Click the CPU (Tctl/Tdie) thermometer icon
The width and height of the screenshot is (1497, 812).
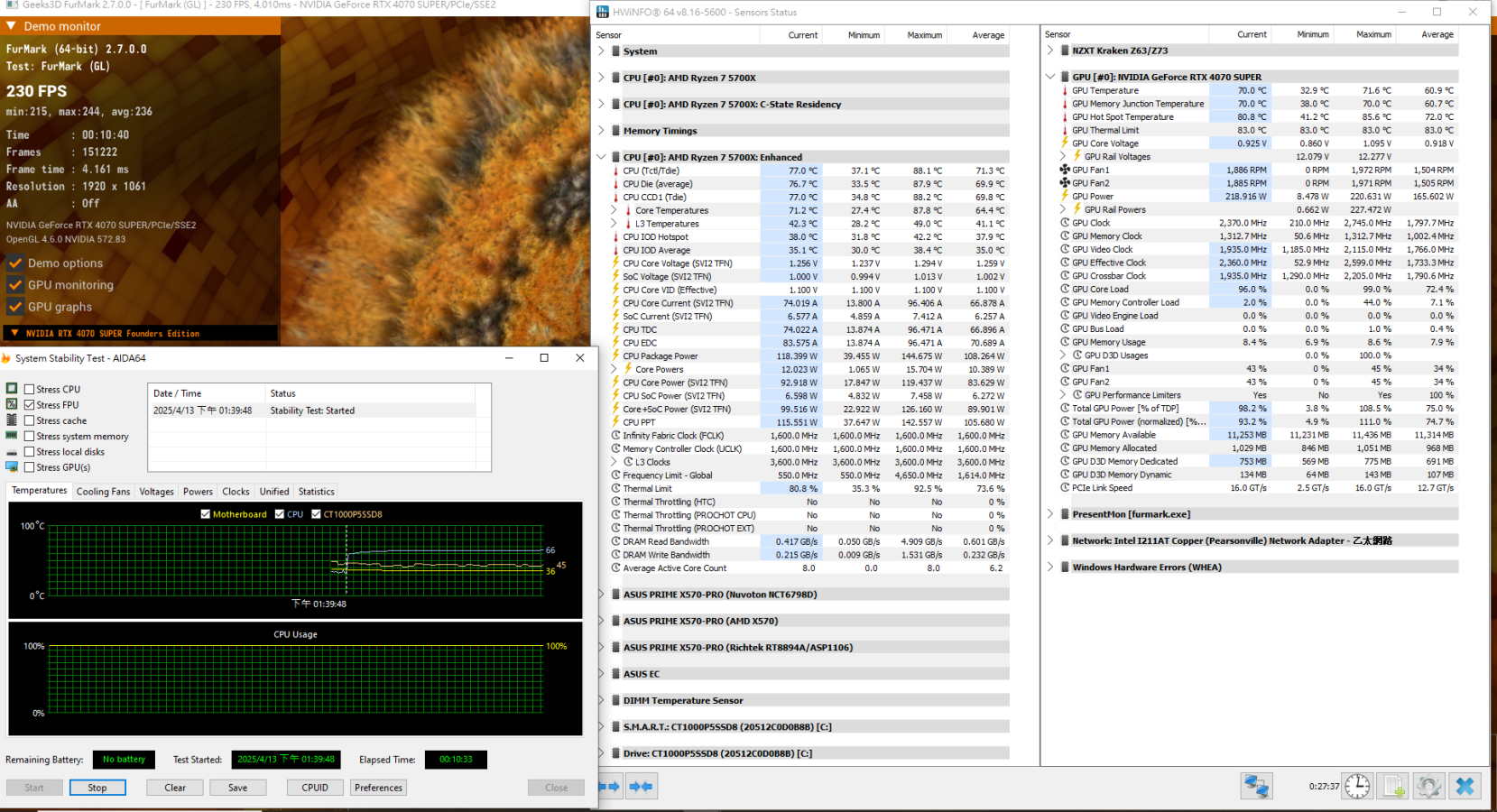615,171
